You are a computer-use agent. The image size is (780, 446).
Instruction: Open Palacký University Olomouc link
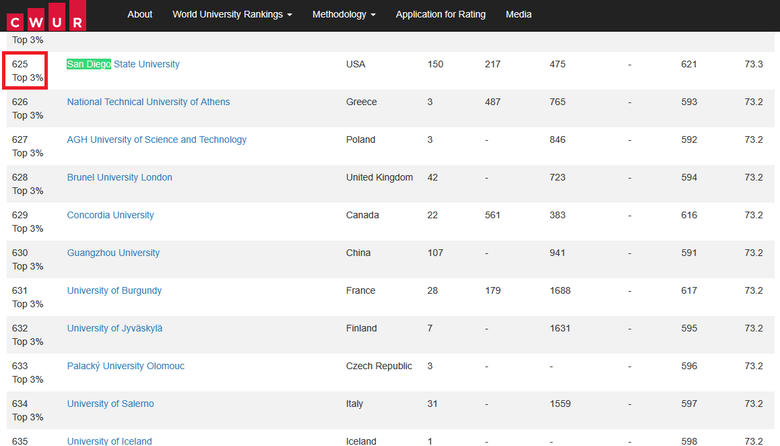point(126,366)
